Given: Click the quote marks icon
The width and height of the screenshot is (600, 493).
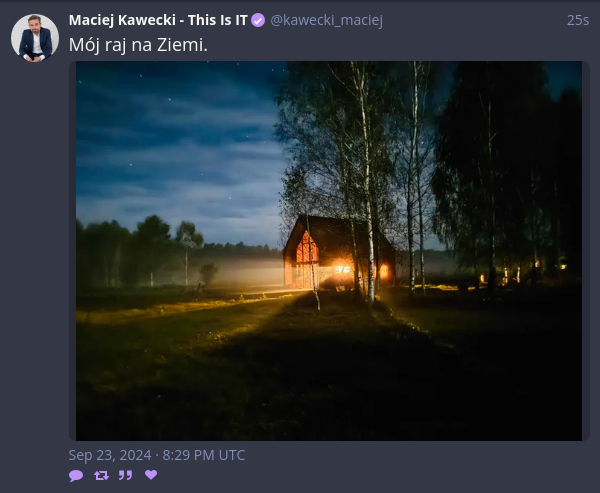Looking at the screenshot, I should click(x=126, y=475).
